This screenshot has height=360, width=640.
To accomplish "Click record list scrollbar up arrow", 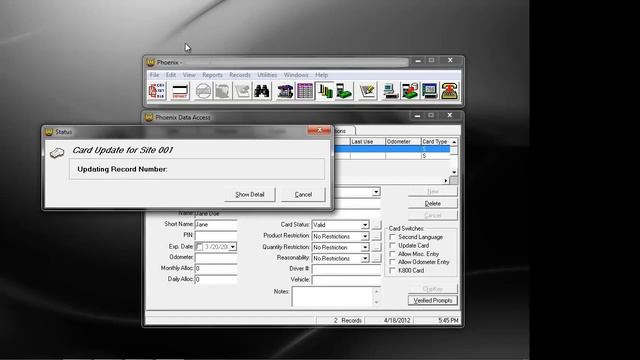I will 454,142.
